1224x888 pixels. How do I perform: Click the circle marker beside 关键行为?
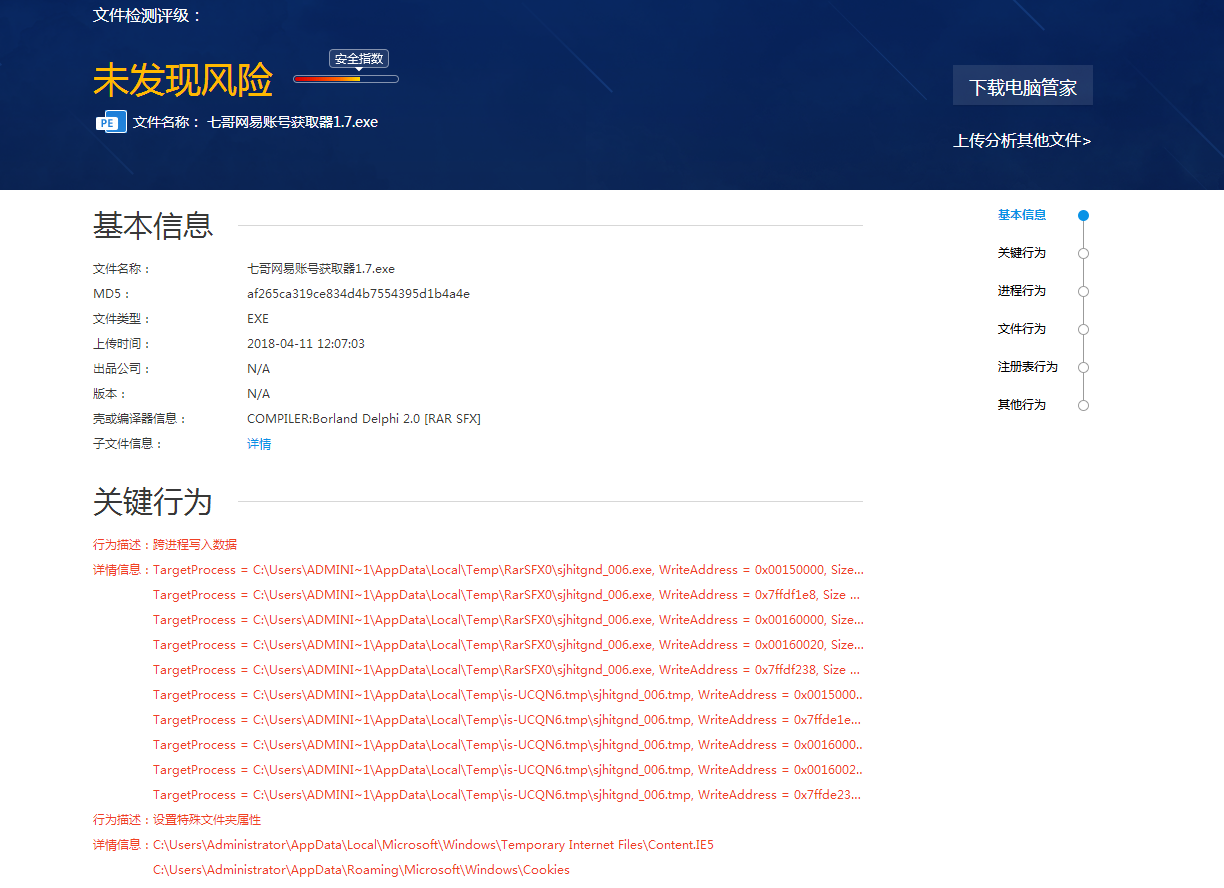pos(1083,253)
